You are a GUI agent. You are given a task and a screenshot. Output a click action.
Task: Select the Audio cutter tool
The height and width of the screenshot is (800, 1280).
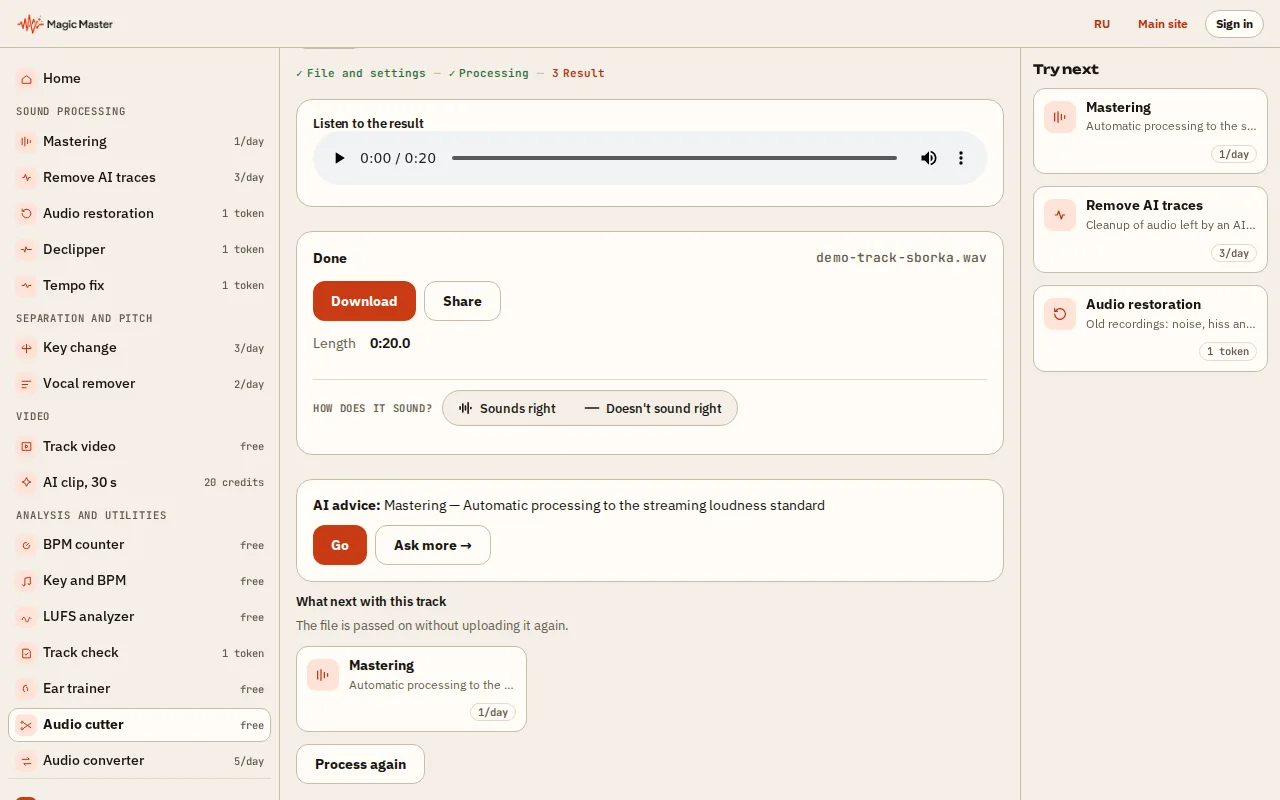(x=139, y=725)
